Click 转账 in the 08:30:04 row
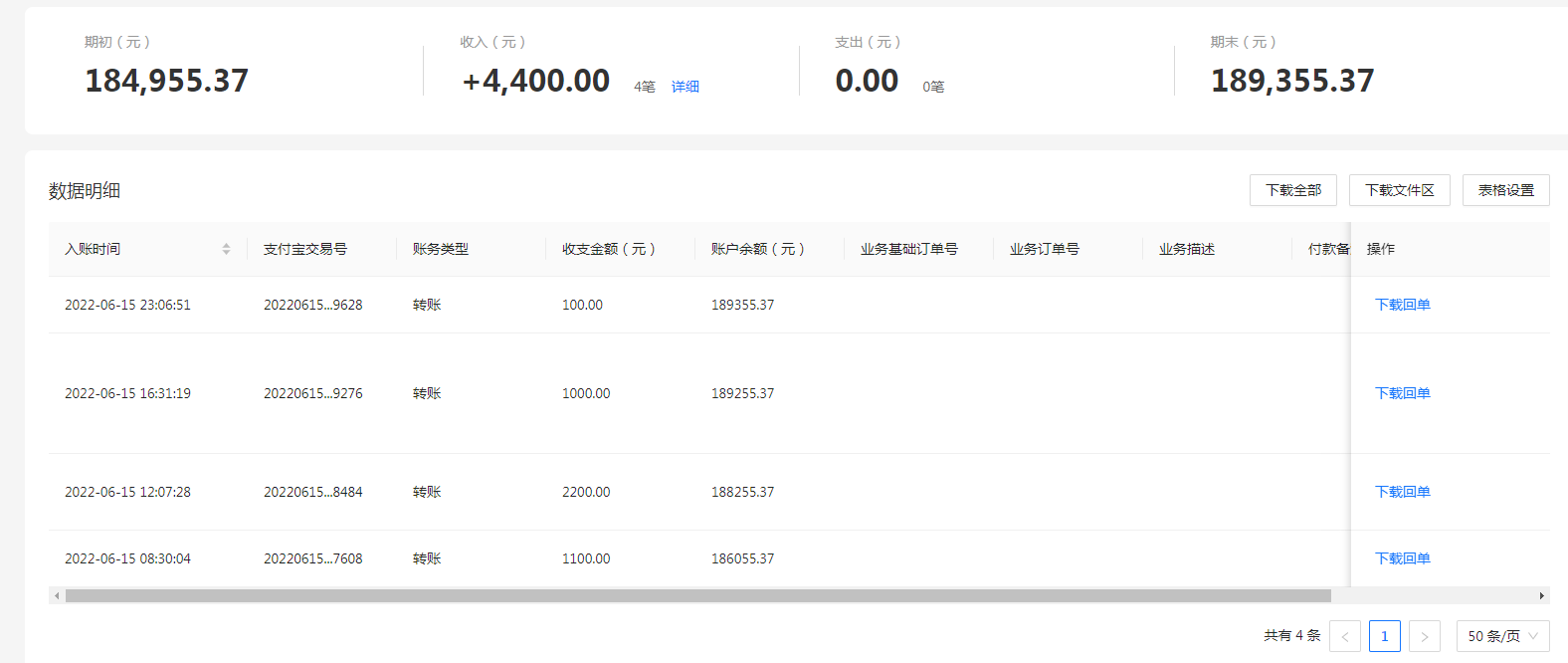Image resolution: width=1568 pixels, height=663 pixels. [427, 558]
